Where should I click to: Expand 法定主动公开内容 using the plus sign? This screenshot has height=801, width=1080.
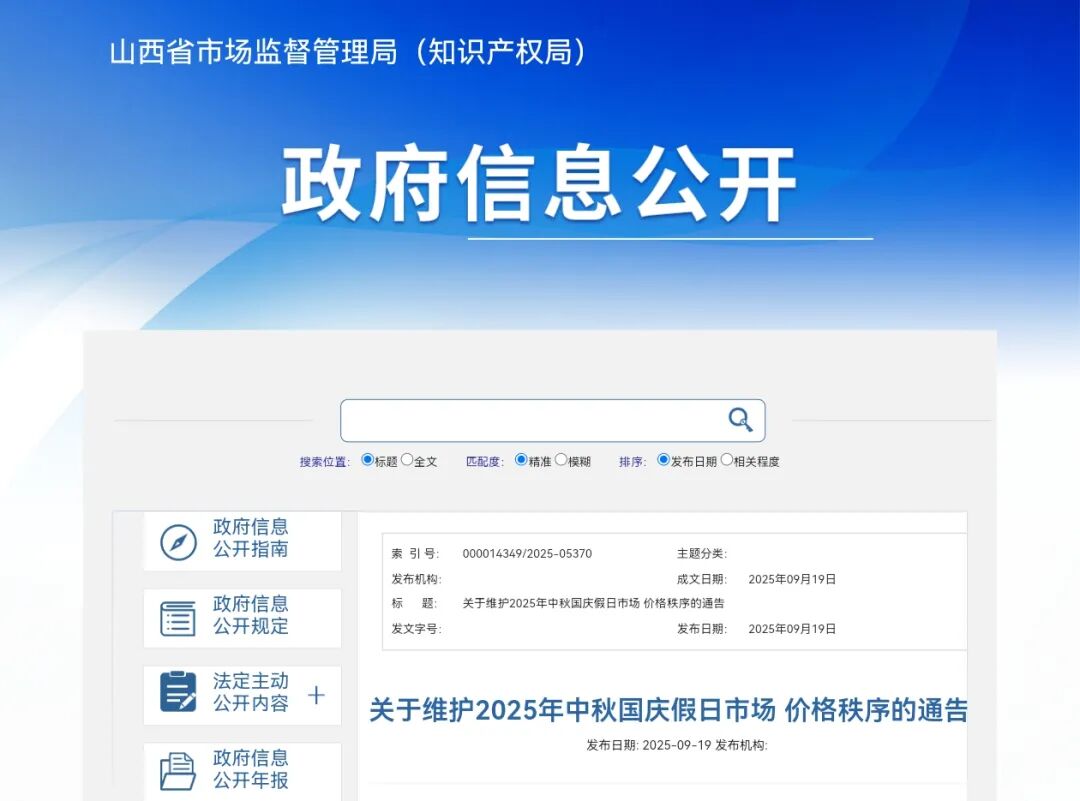coord(317,694)
